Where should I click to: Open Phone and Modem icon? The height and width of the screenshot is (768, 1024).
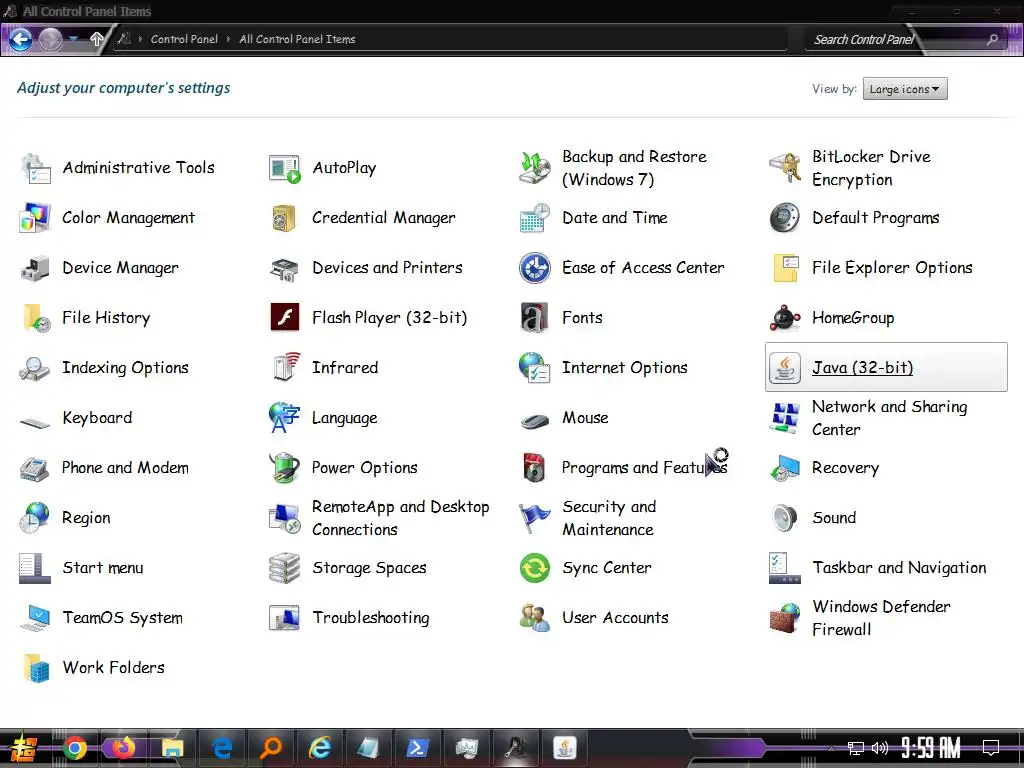(35, 469)
